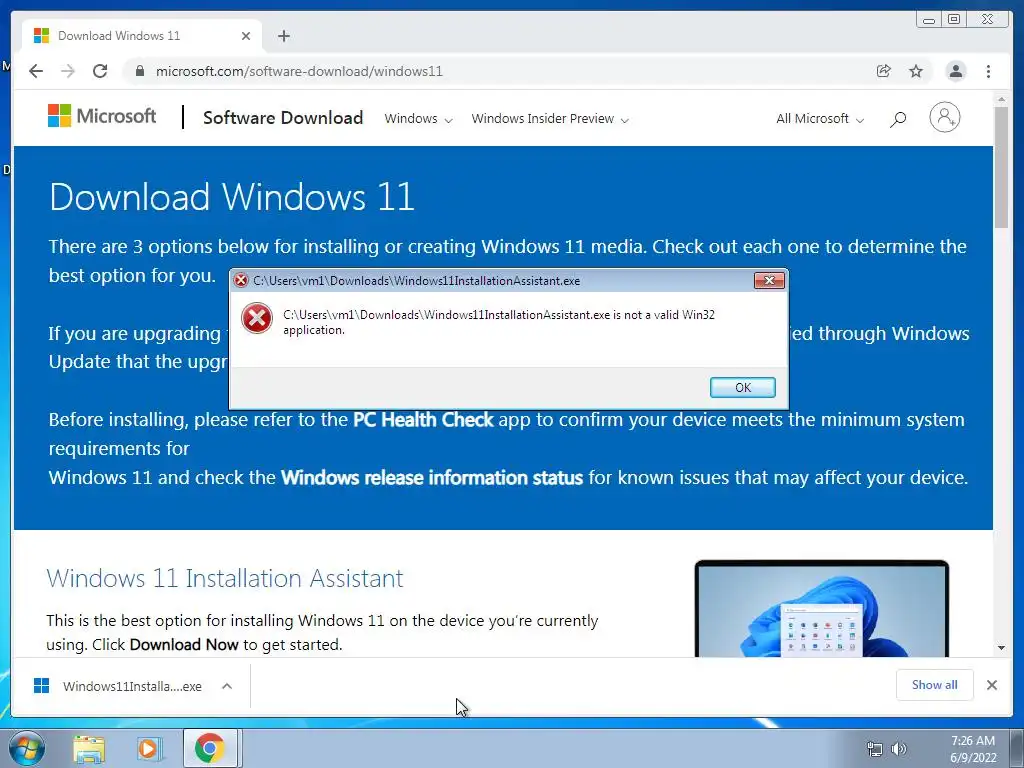The image size is (1024, 768).
Task: Click the scrollbar up arrow
Action: 1001,99
